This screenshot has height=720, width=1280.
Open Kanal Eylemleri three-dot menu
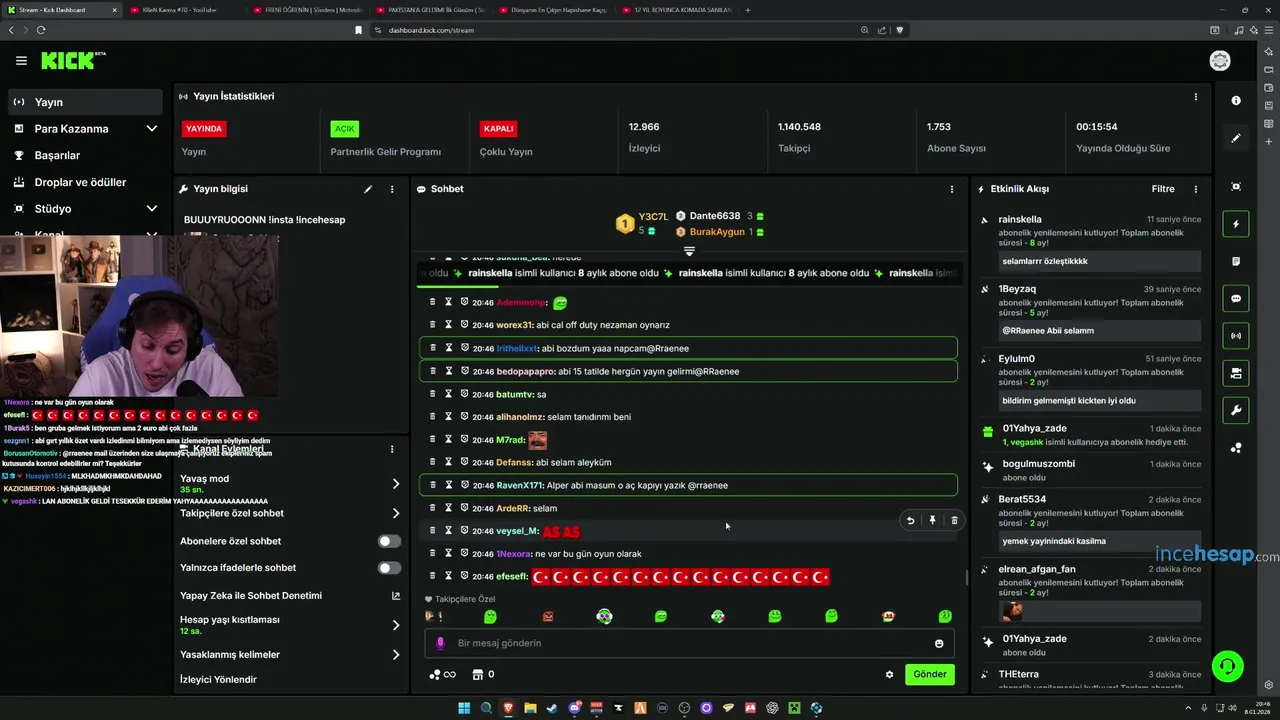click(x=392, y=449)
